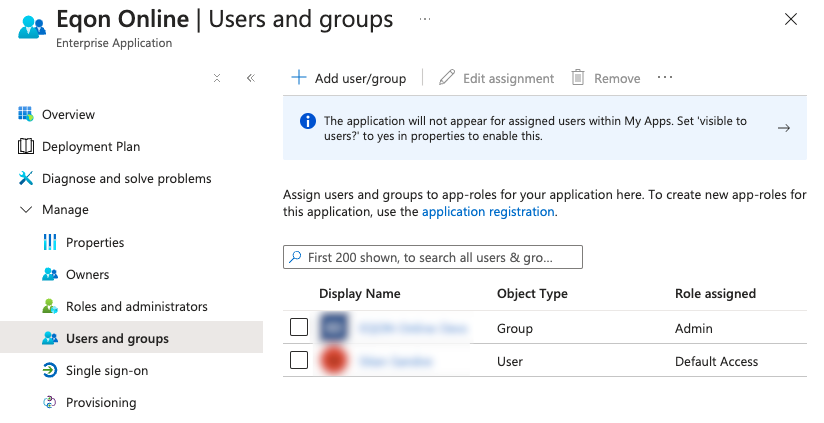Click the Roles and administrators icon
This screenshot has height=423, width=824.
49,306
